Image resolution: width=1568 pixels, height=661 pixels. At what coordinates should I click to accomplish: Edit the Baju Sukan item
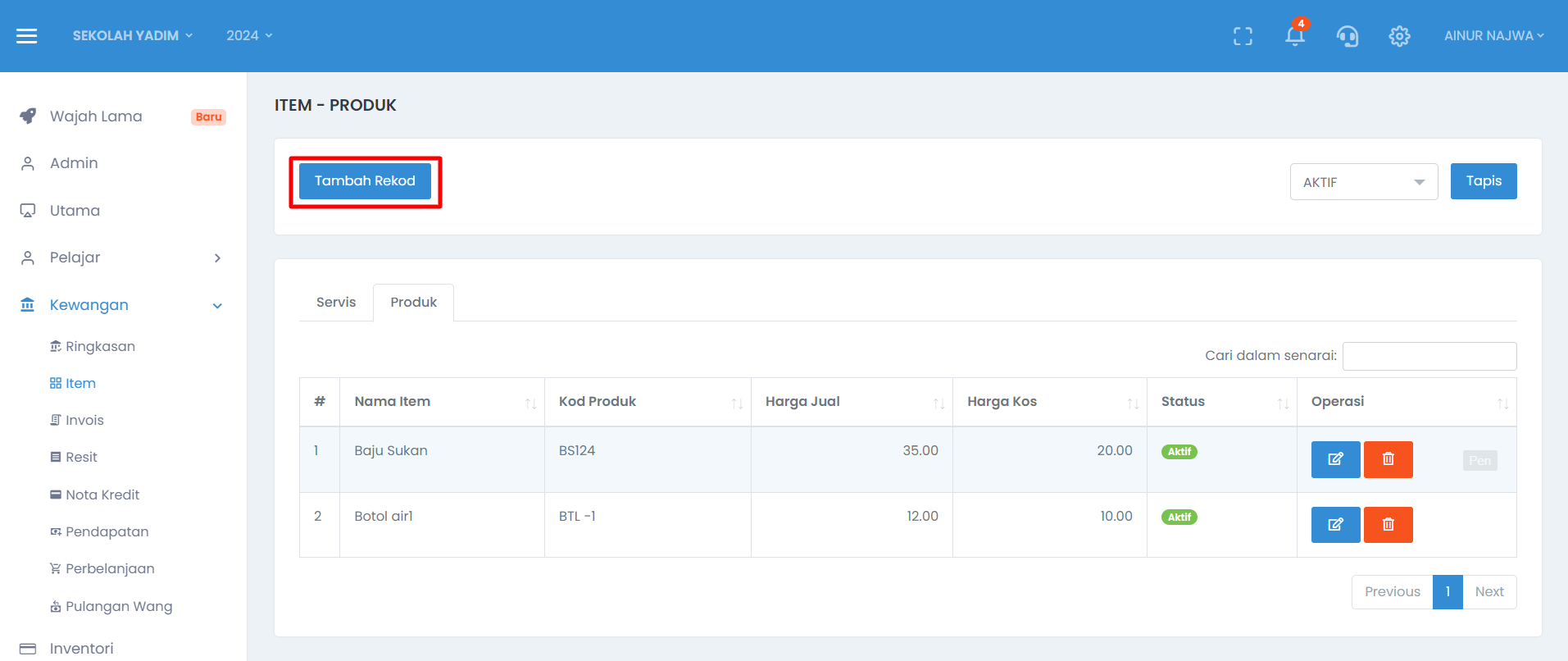pyautogui.click(x=1335, y=459)
